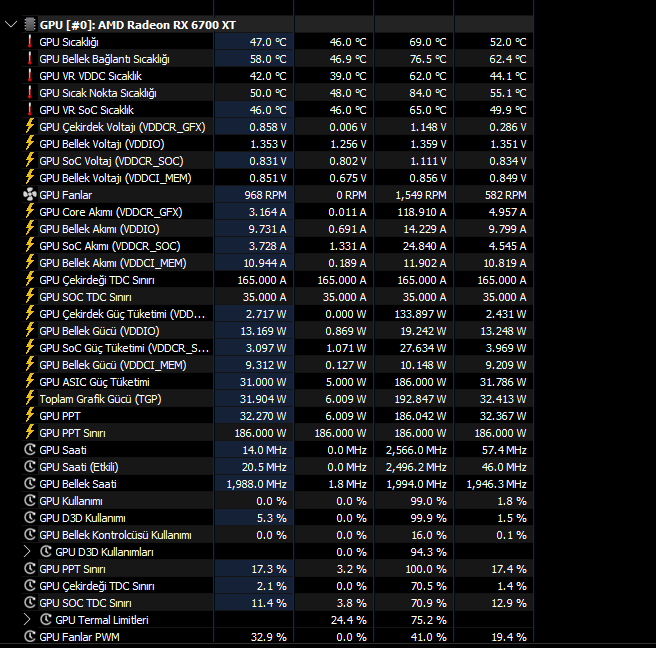This screenshot has width=656, height=648.
Task: Select the GPU PPT Sınırı row showing 17.3 %
Action: click(x=72, y=569)
